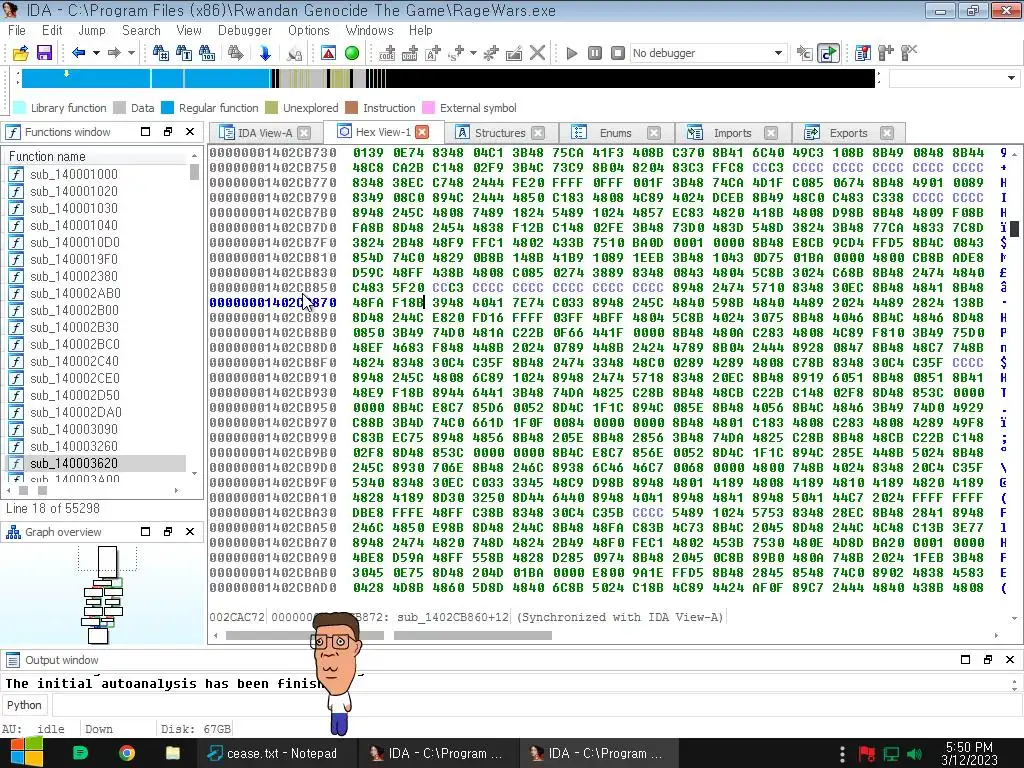Click the binary search binoculars icon

point(207,53)
